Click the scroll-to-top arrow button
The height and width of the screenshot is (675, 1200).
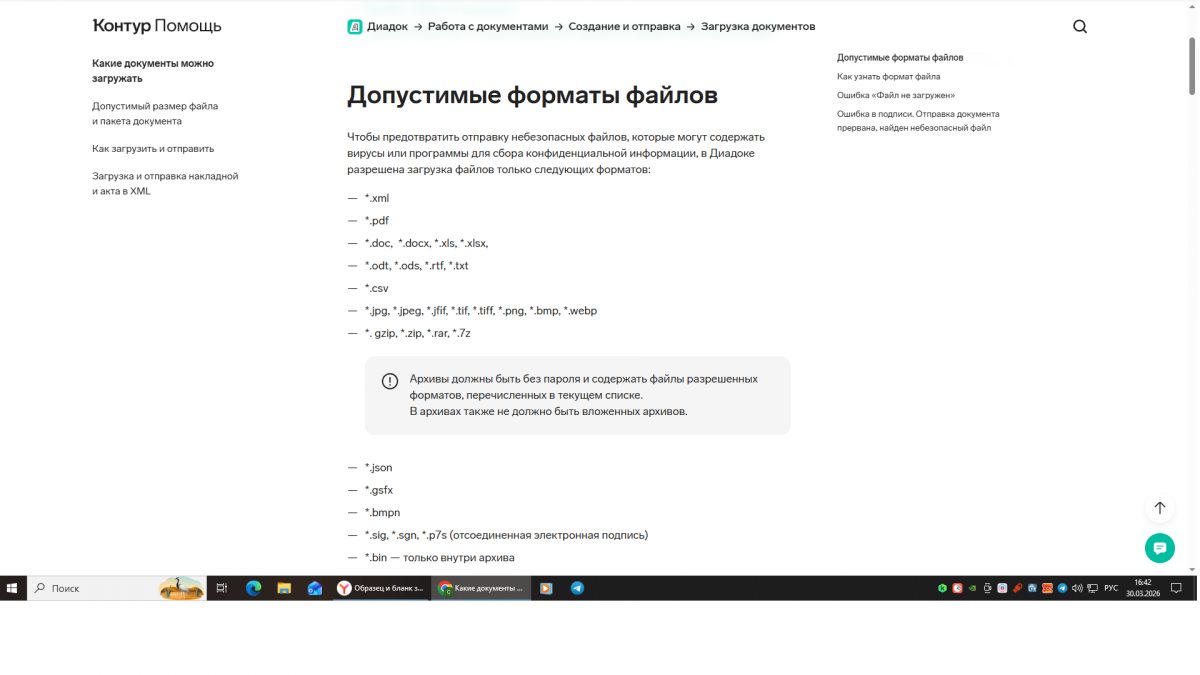(x=1159, y=508)
